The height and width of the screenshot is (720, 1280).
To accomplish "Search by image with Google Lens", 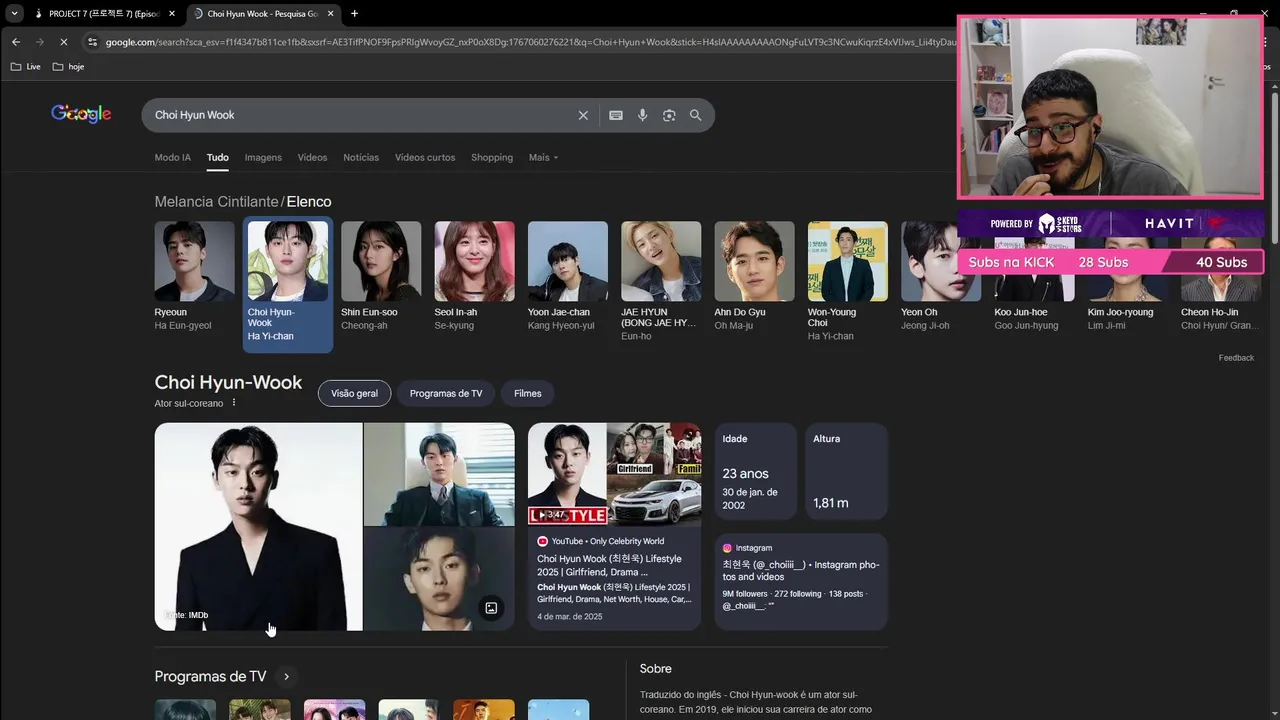I will [x=669, y=115].
